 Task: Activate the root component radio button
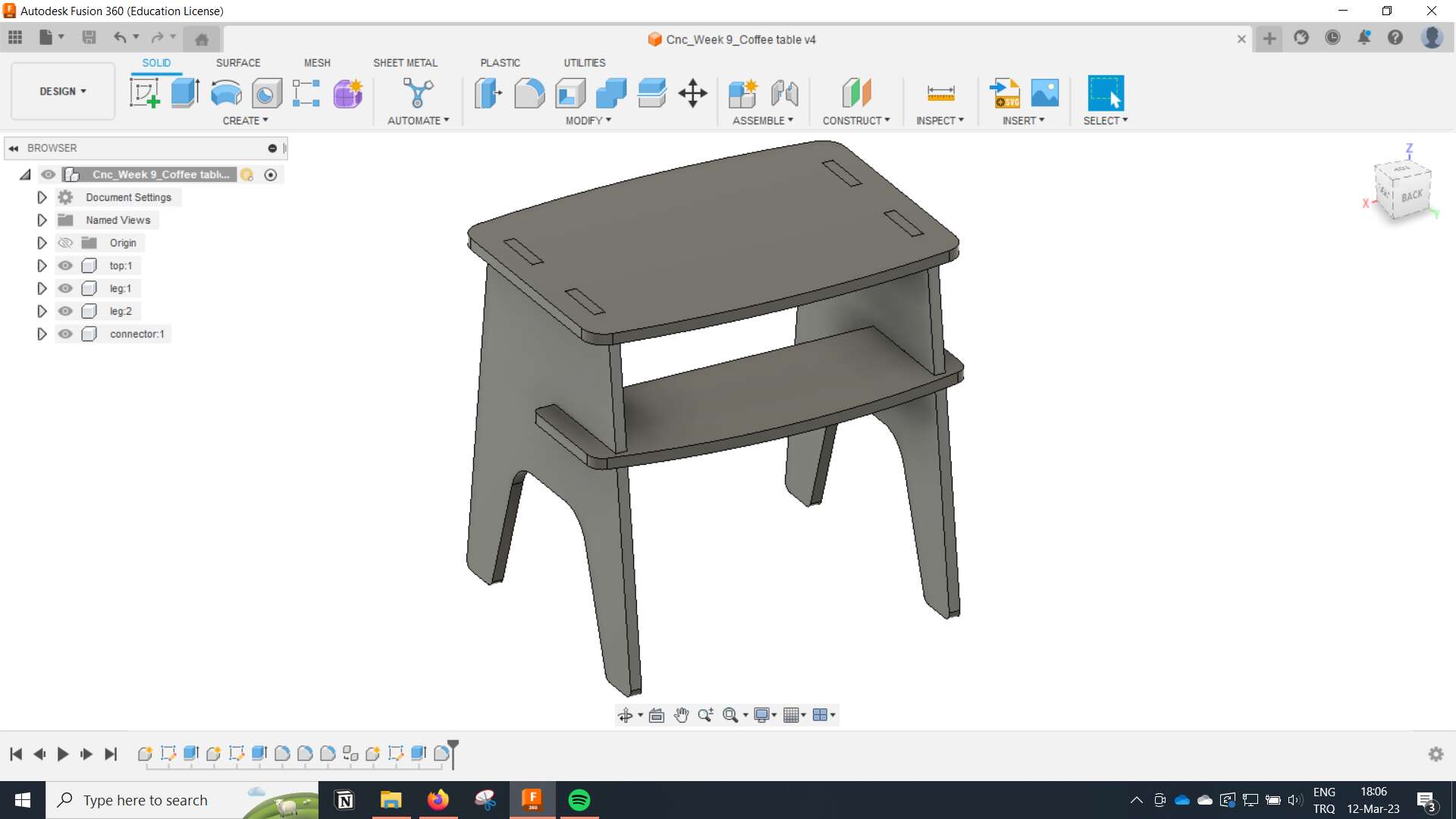[x=271, y=174]
